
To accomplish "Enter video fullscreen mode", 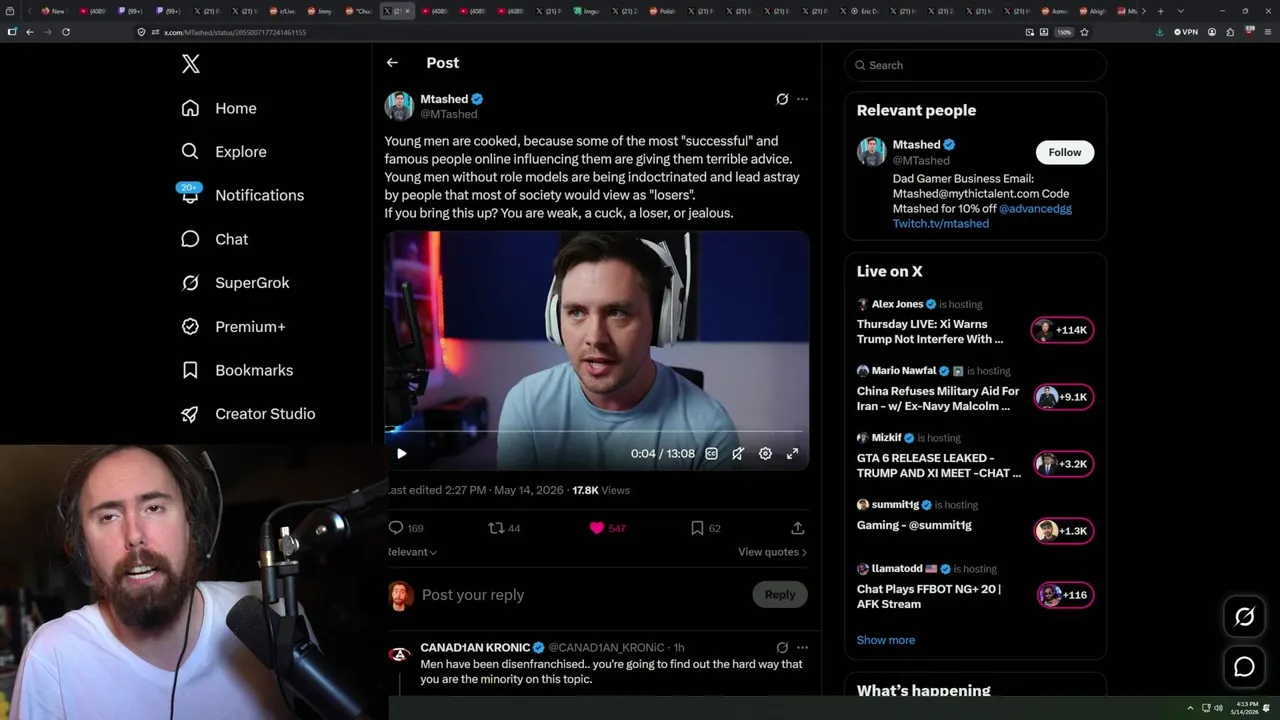I will 792,453.
